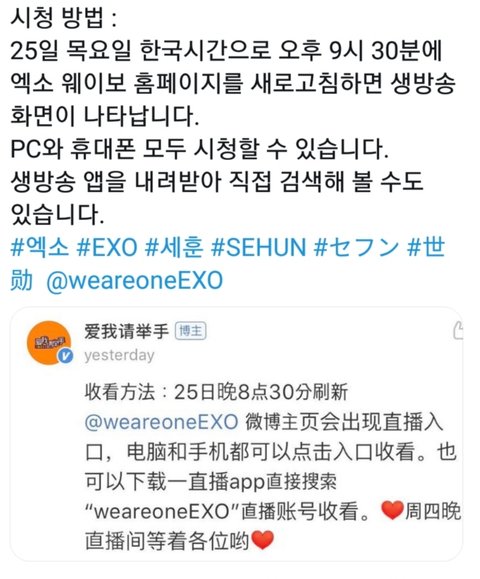Open the orange 爱我请举手 profile avatar
Image resolution: width=480 pixels, height=579 pixels.
point(49,342)
